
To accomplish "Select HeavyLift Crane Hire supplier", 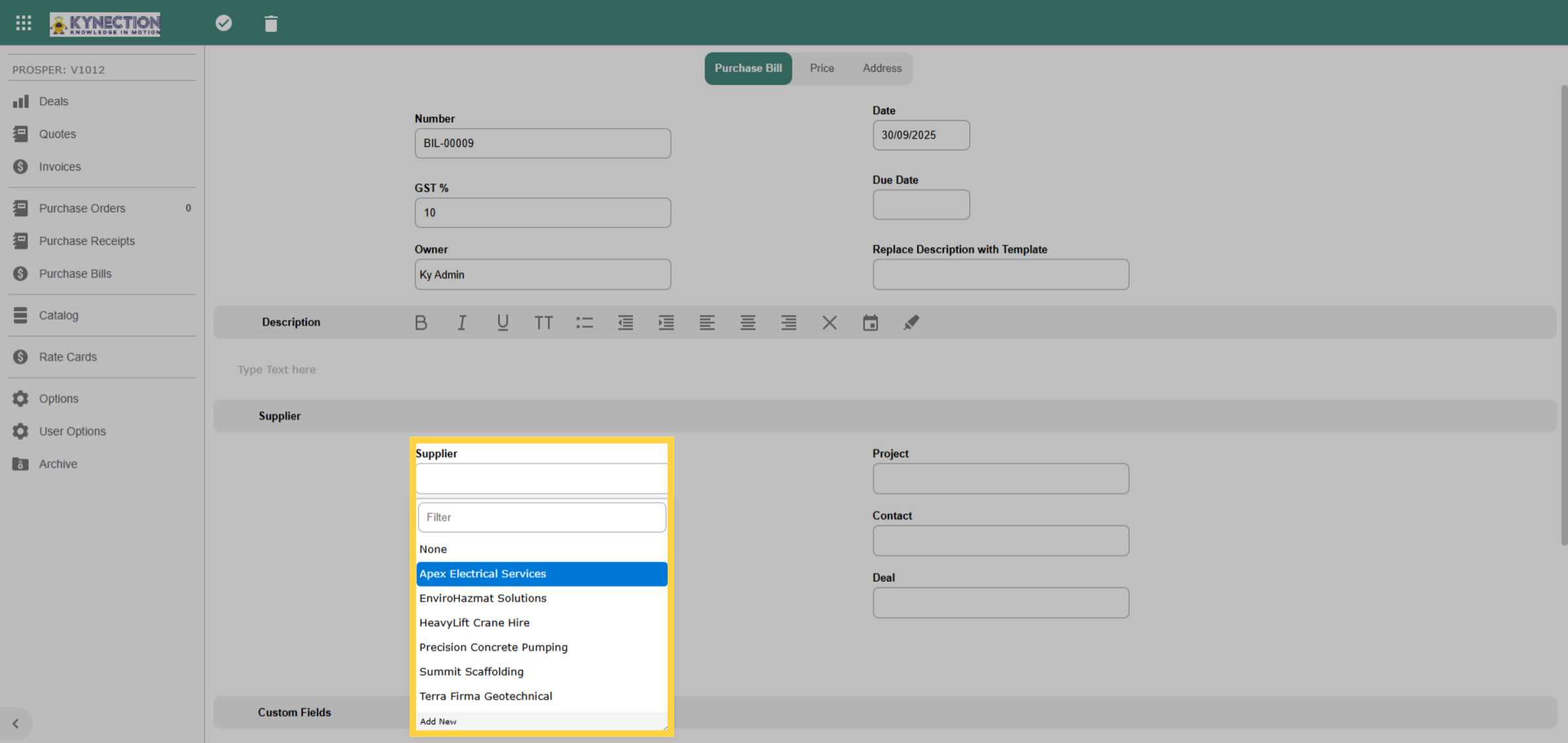I will [x=542, y=623].
